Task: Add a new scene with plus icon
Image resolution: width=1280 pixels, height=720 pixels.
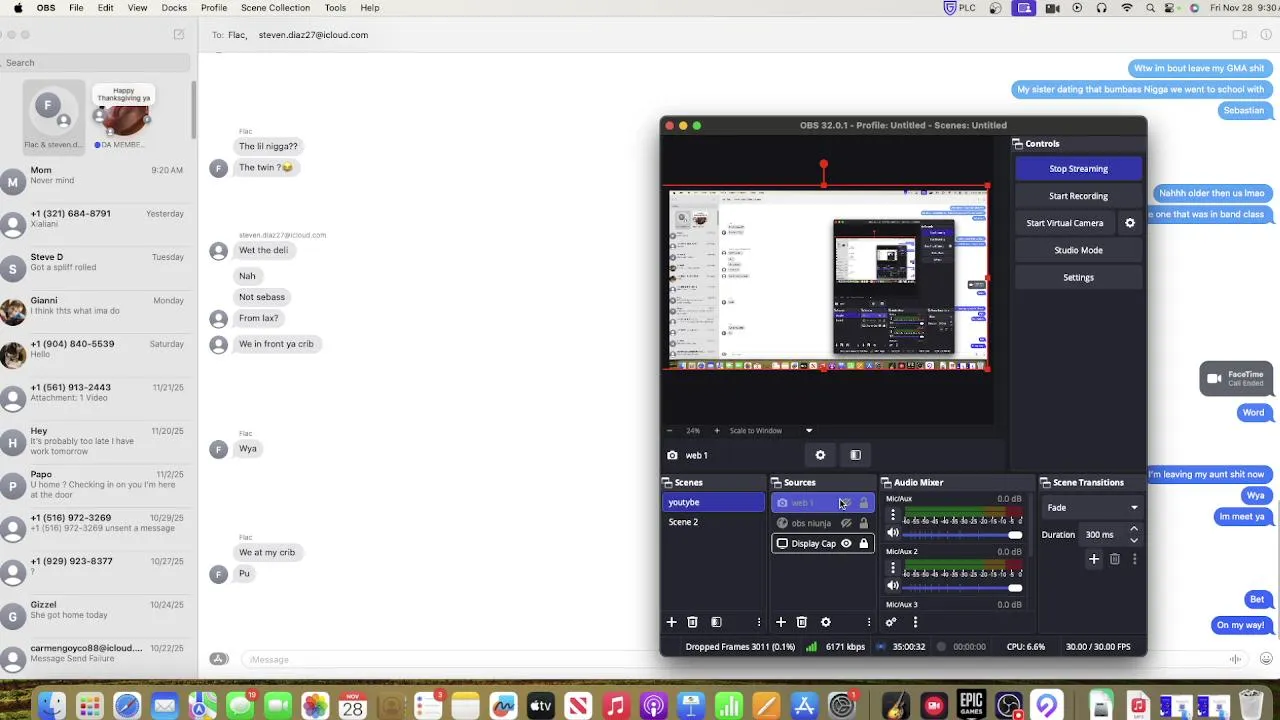Action: [x=672, y=622]
